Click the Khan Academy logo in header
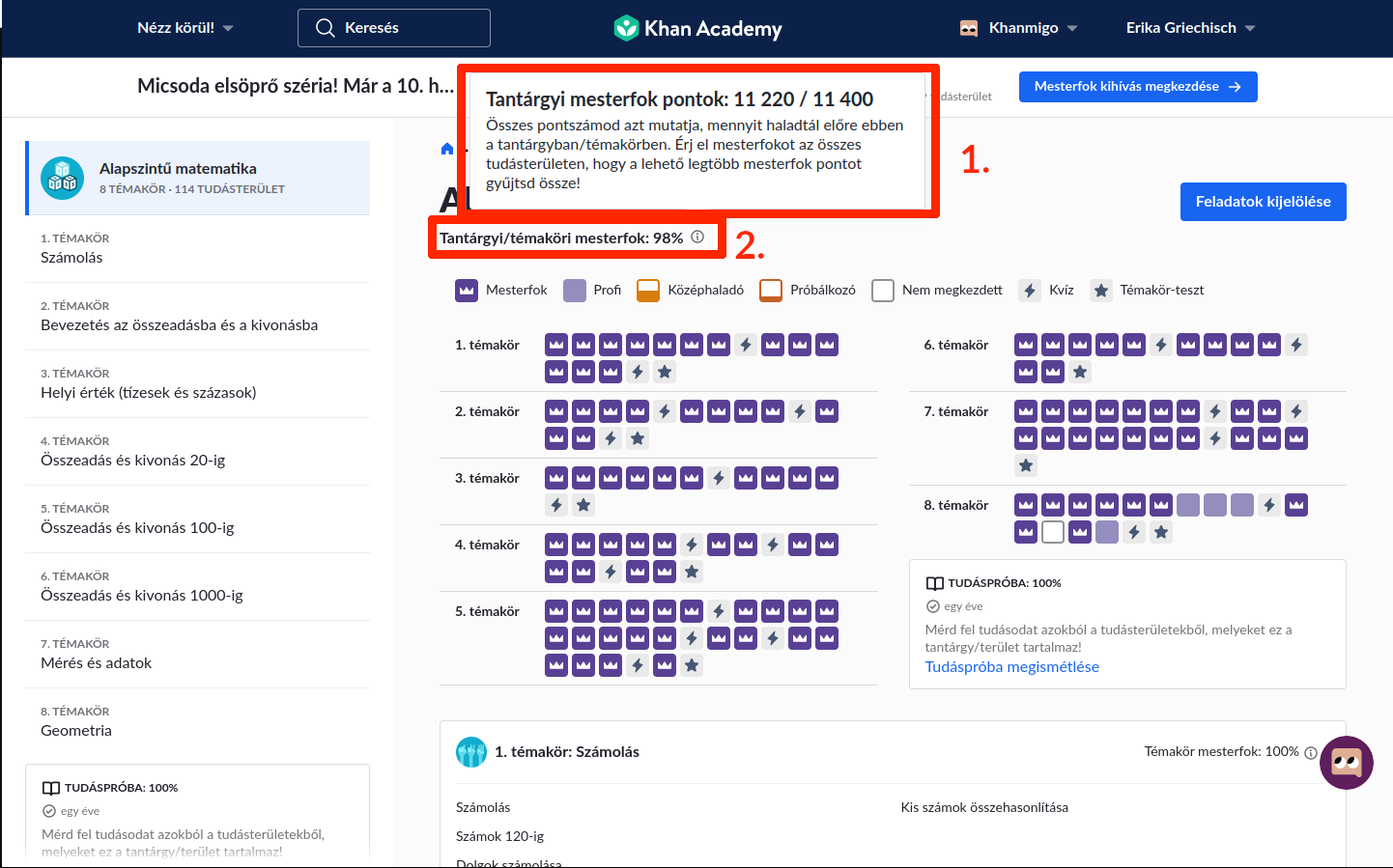Screen dimensions: 1393x868 (697, 28)
